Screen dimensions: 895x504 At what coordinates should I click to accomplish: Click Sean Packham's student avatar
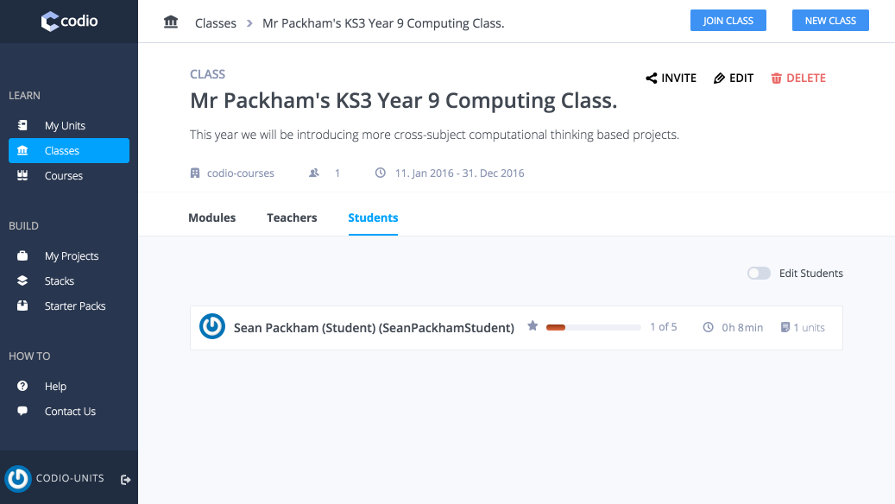(x=212, y=327)
